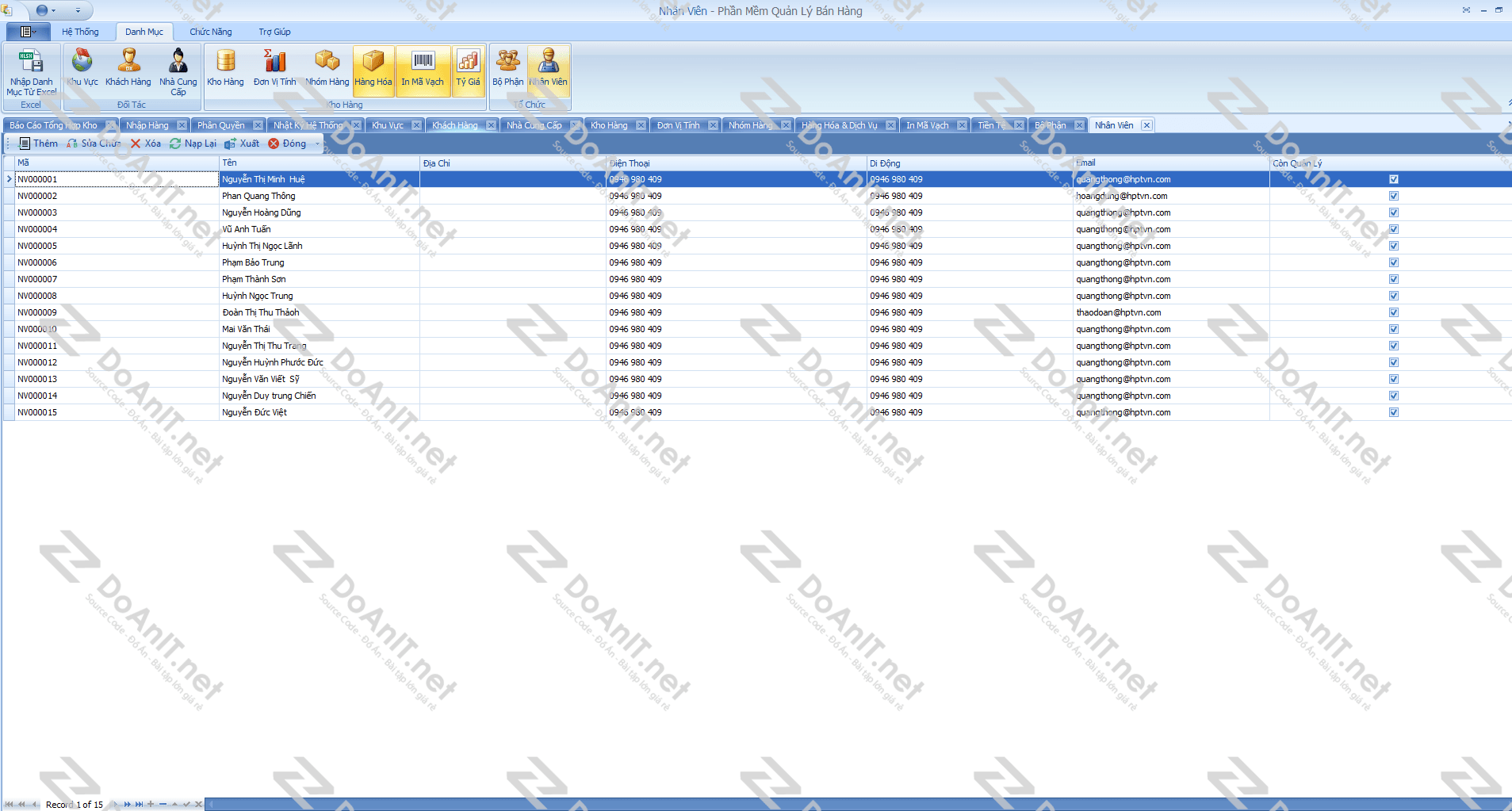Append new record with plus navigator button

coord(151,804)
